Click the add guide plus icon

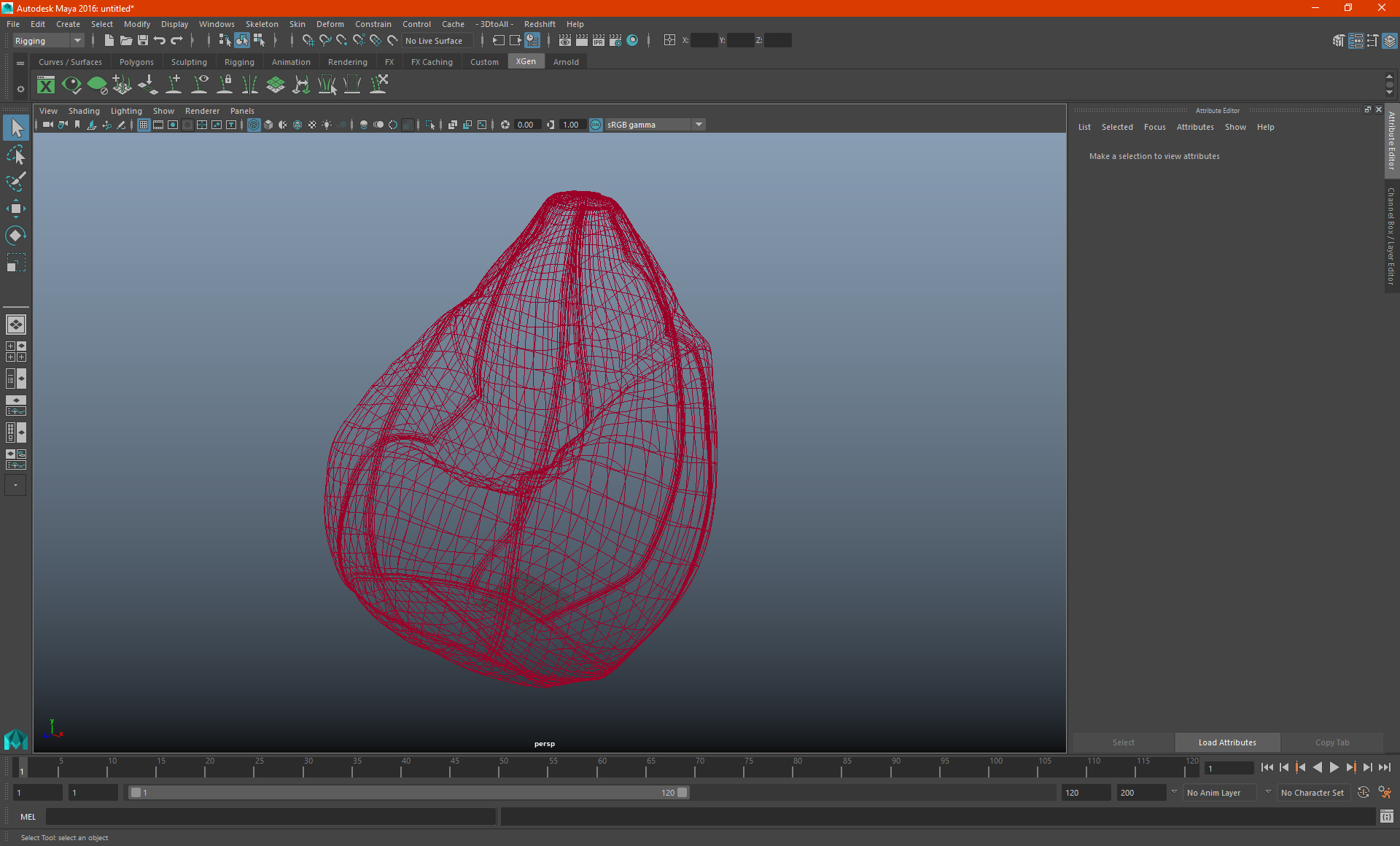click(x=174, y=85)
